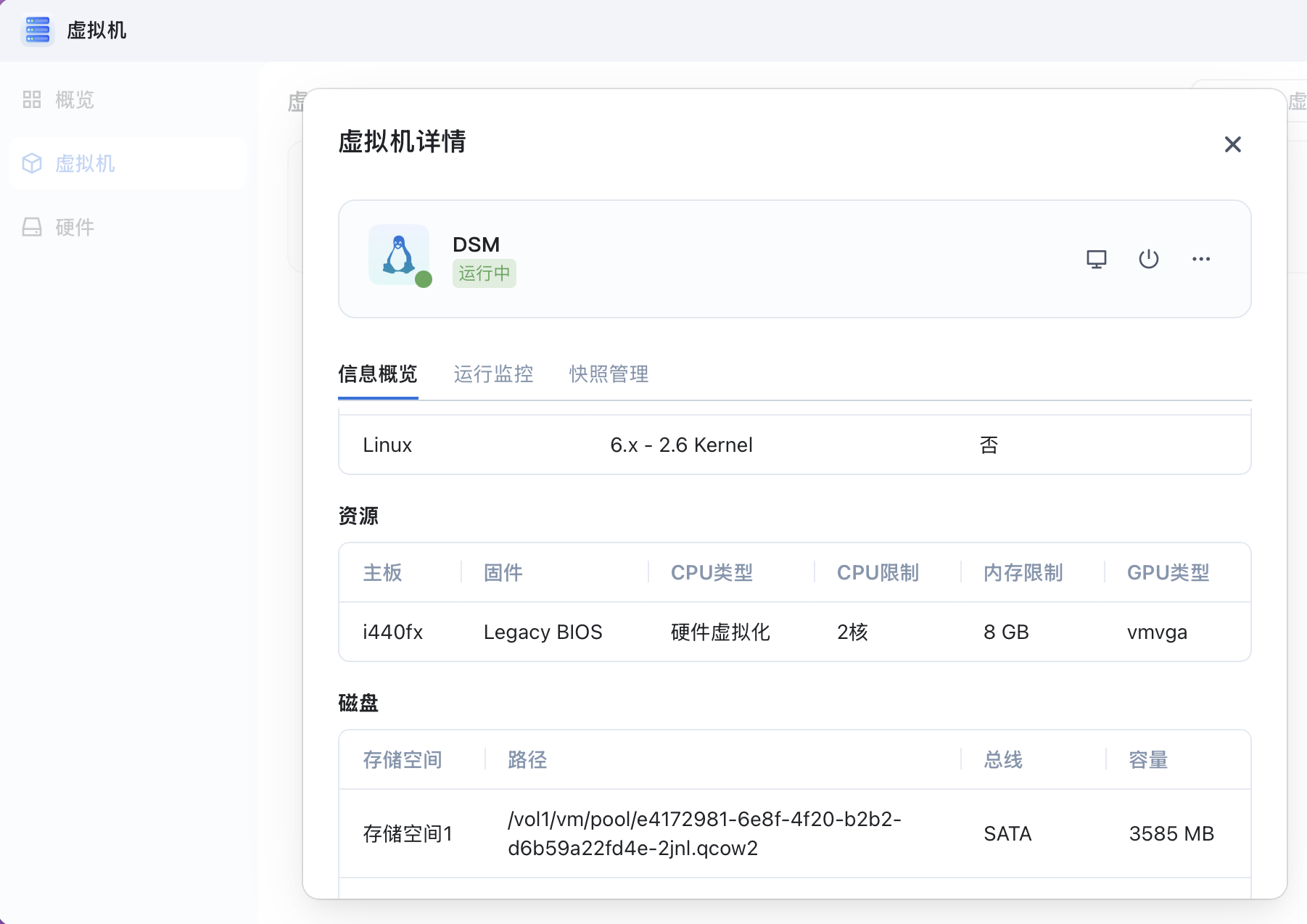Screen dimensions: 1307x924
Task: Click the vmvga GPU type value
Action: click(1157, 632)
